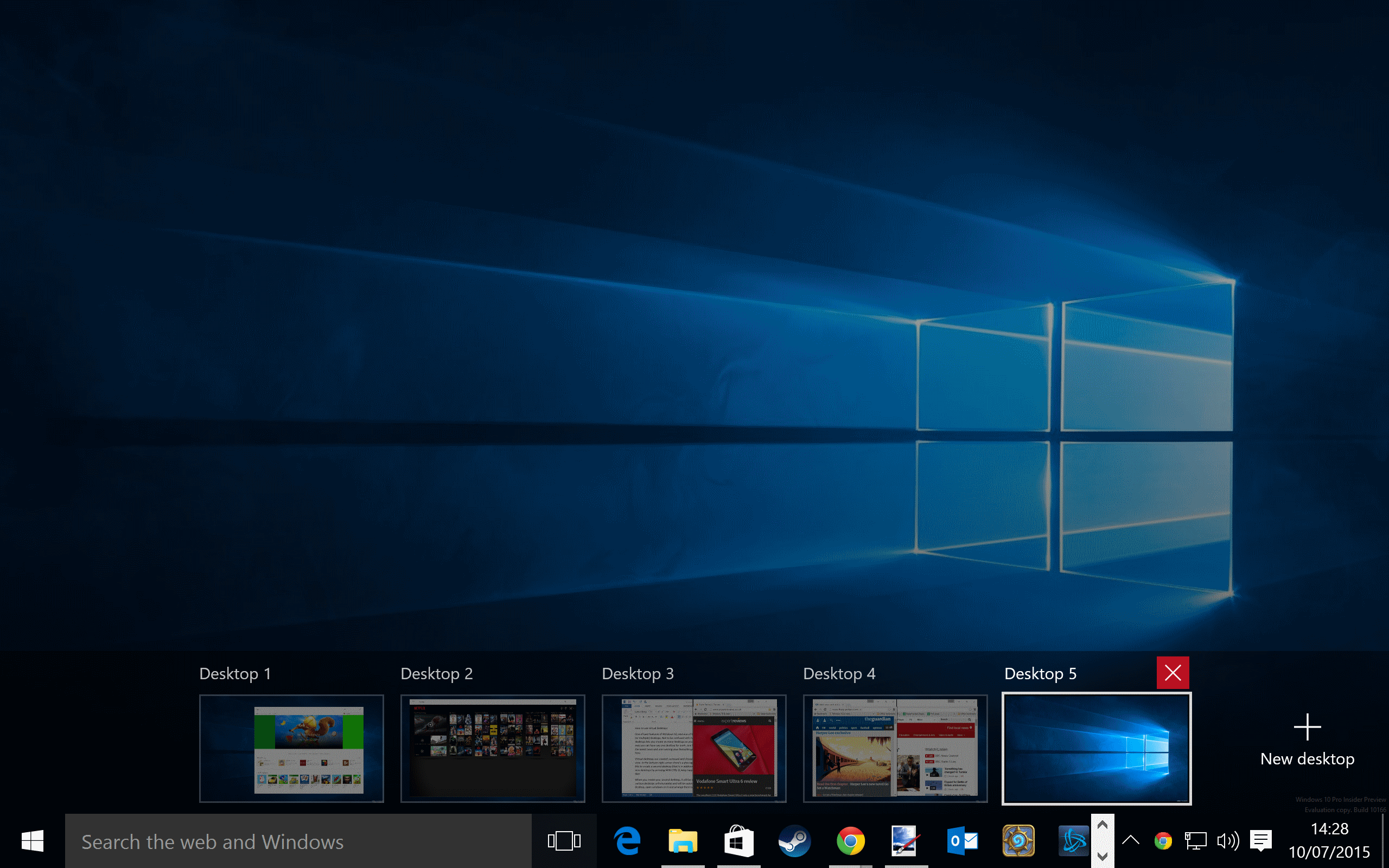Open the volume control tray icon

(x=1228, y=841)
